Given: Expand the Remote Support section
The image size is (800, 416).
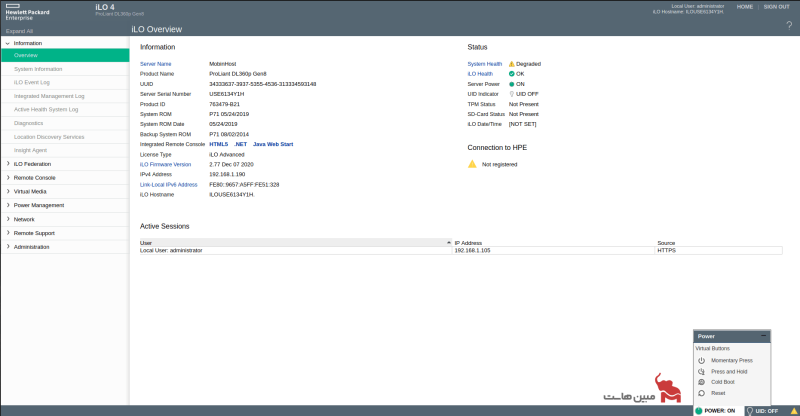Looking at the screenshot, I should [x=8, y=233].
